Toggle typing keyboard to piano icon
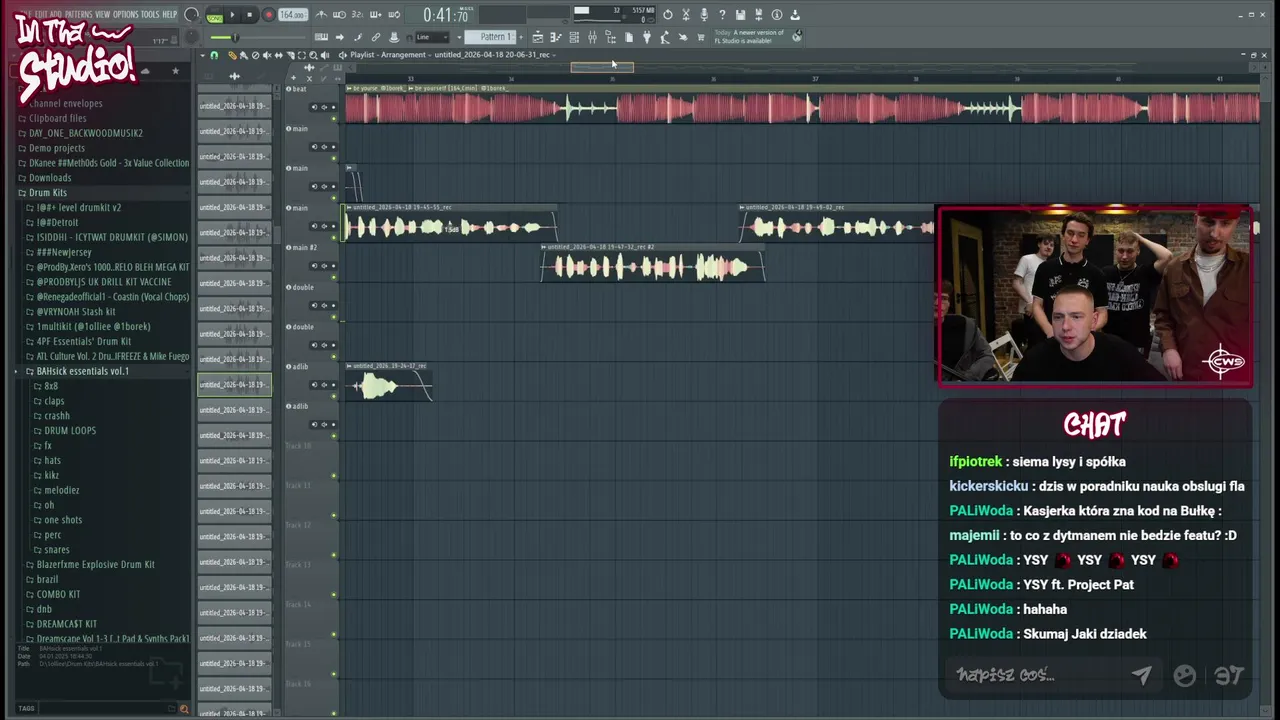This screenshot has height=720, width=1280. click(x=321, y=37)
